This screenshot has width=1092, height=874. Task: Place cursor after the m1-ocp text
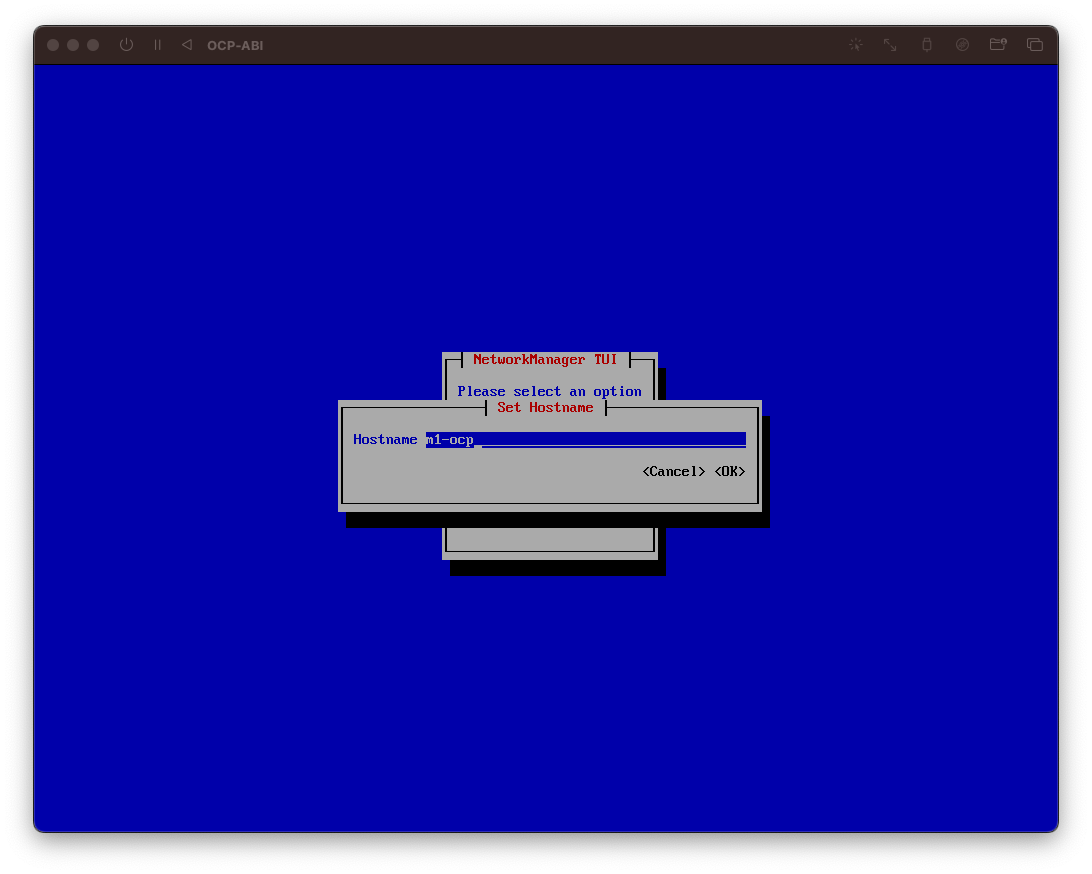pyautogui.click(x=477, y=439)
